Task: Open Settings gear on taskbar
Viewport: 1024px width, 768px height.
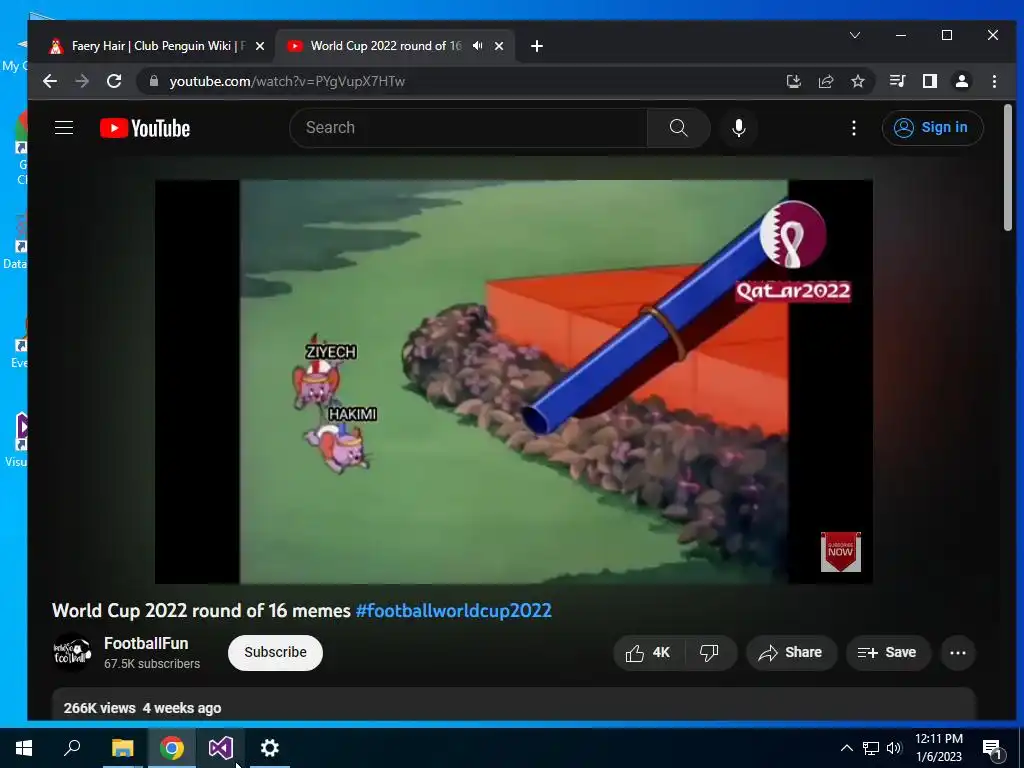Action: pyautogui.click(x=270, y=748)
